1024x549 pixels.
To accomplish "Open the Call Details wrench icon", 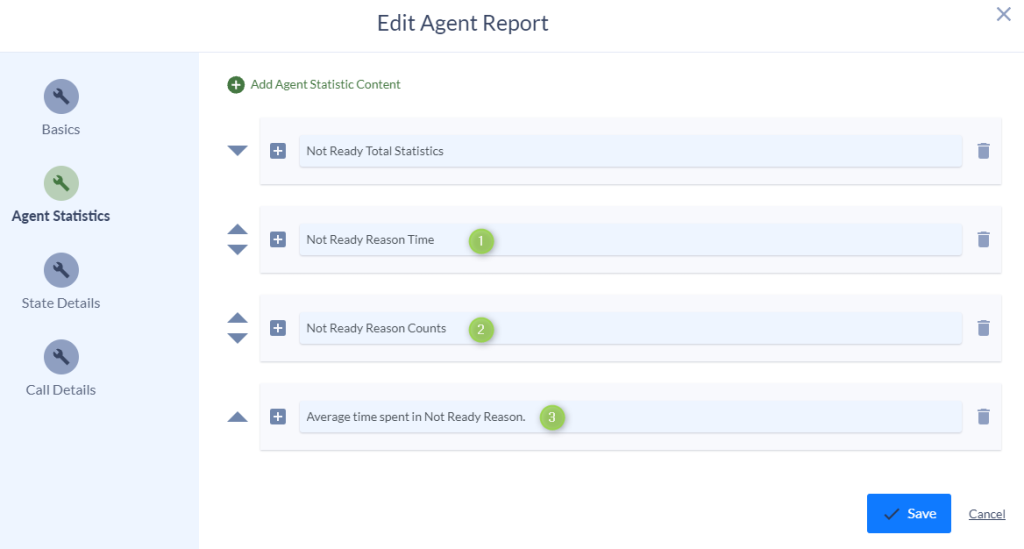I will (61, 357).
